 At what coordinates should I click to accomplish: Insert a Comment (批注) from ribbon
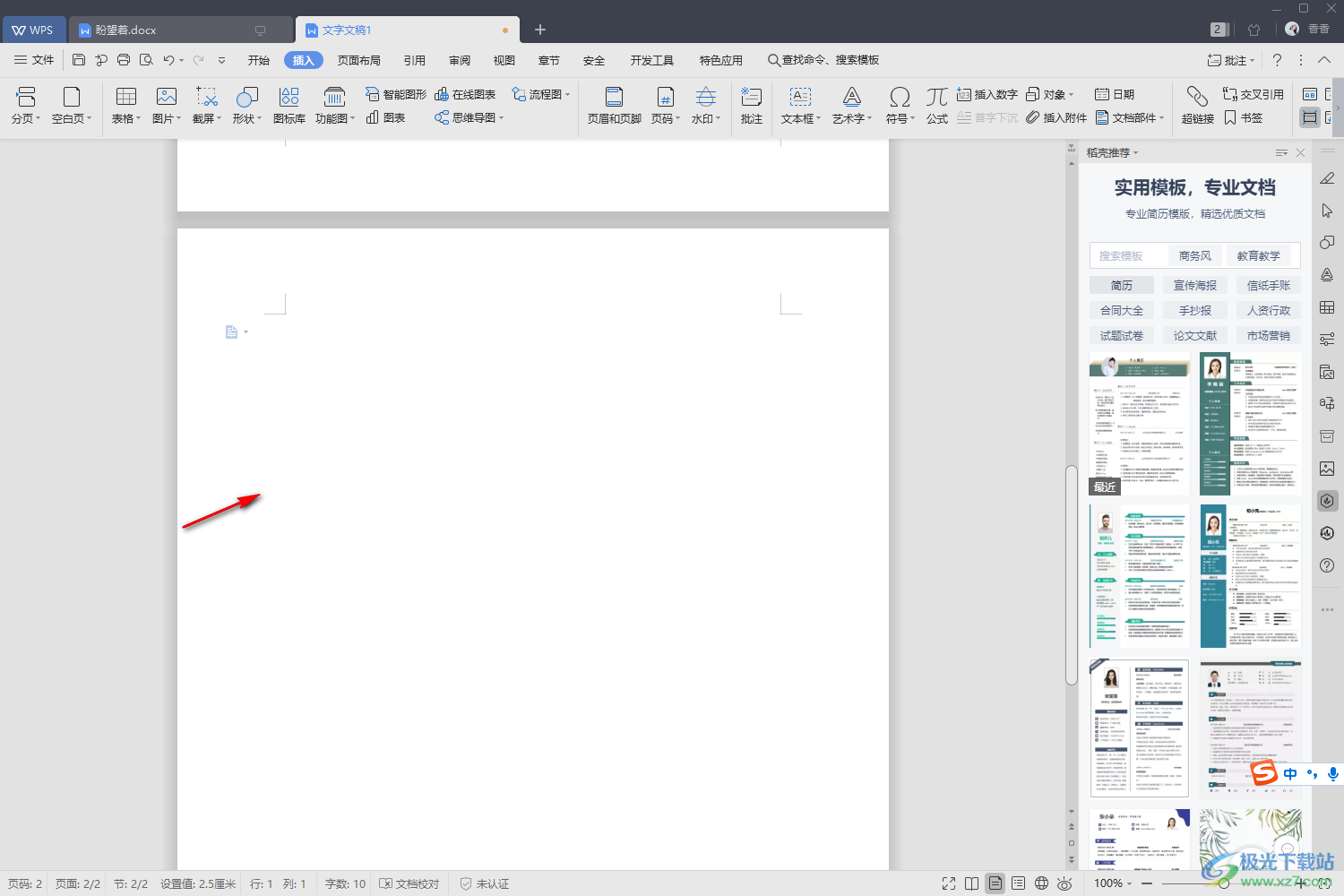(x=752, y=105)
